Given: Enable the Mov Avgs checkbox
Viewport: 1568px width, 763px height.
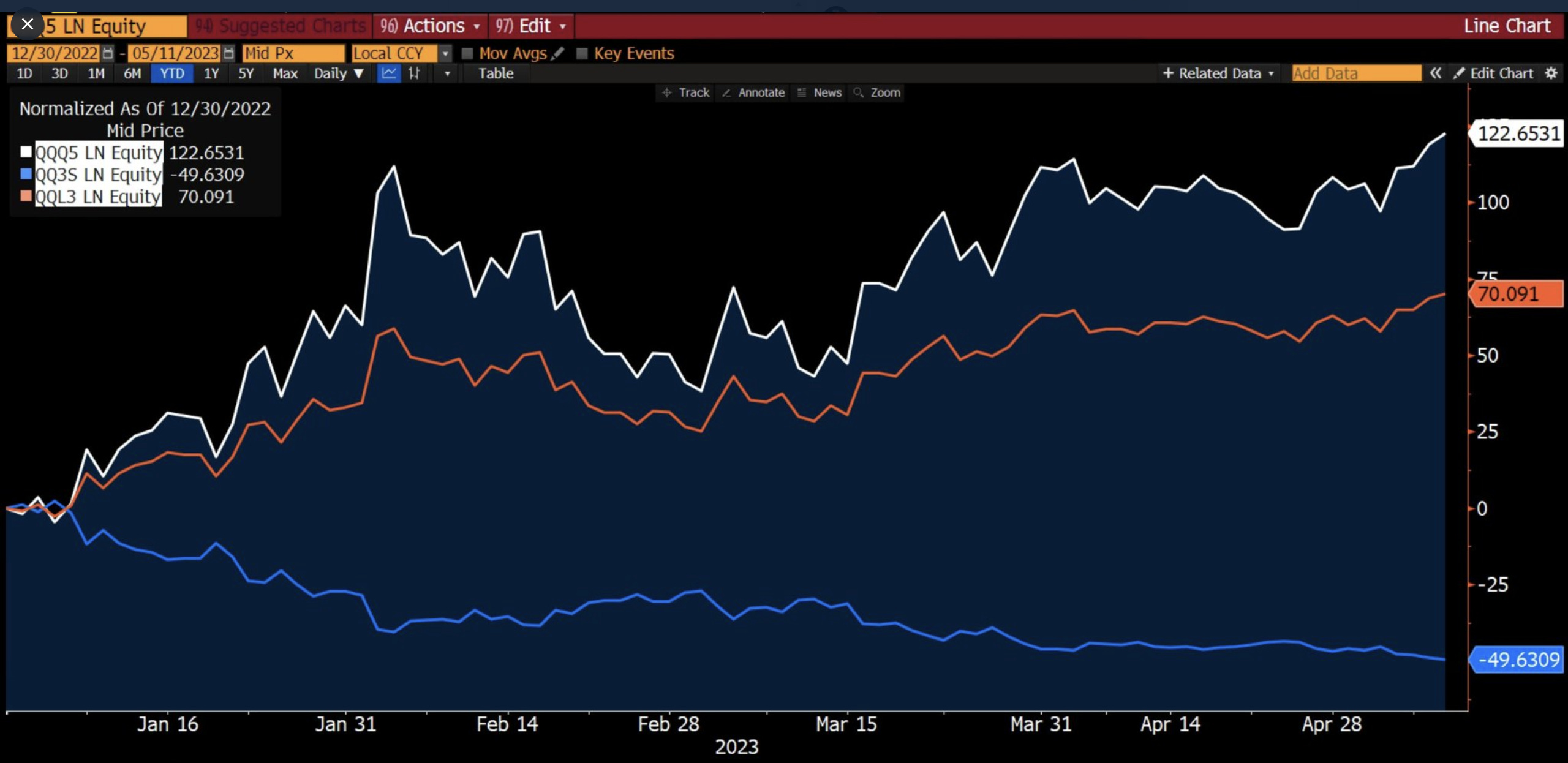Looking at the screenshot, I should 467,53.
